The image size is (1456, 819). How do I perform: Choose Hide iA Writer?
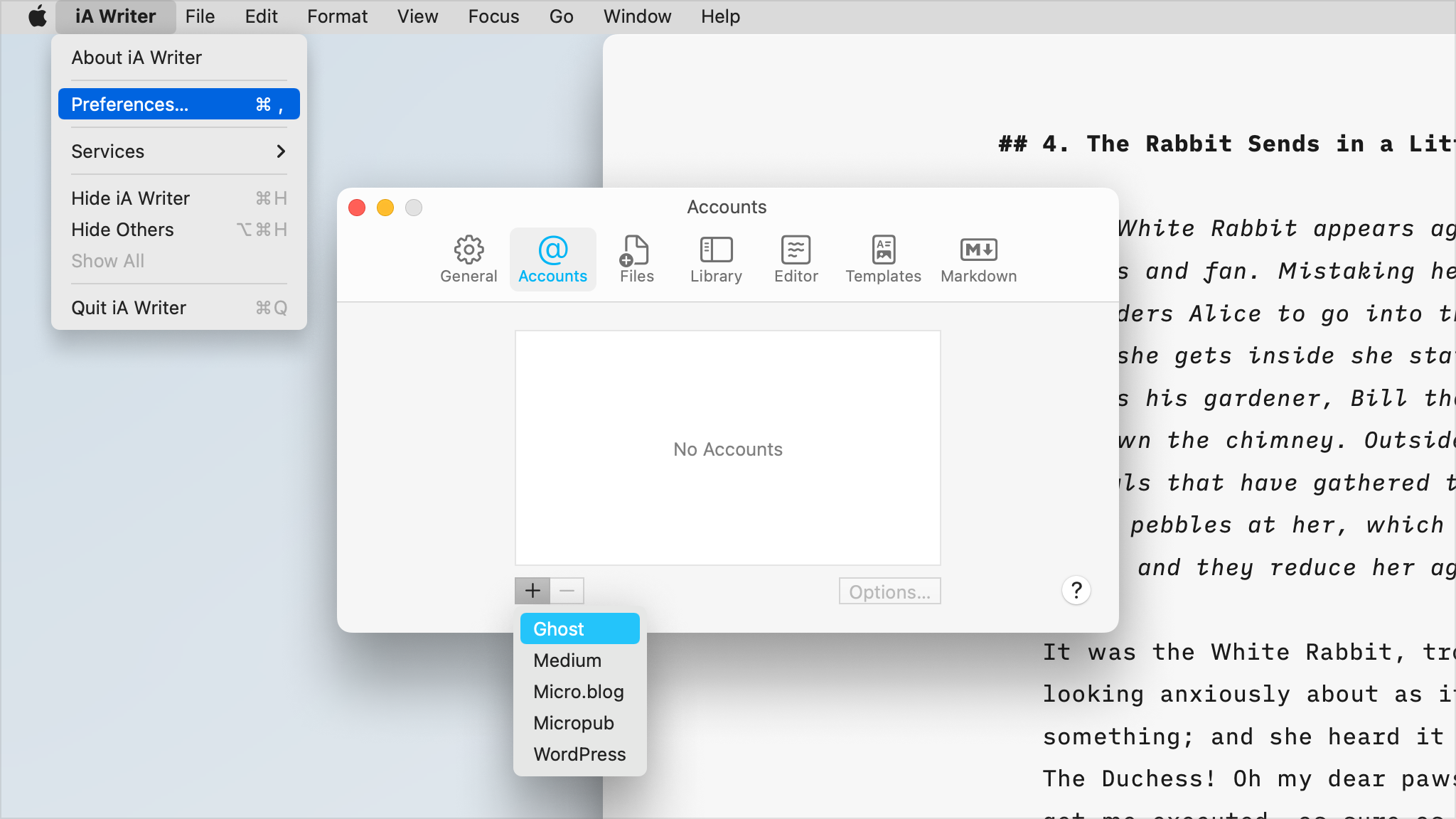coord(179,198)
